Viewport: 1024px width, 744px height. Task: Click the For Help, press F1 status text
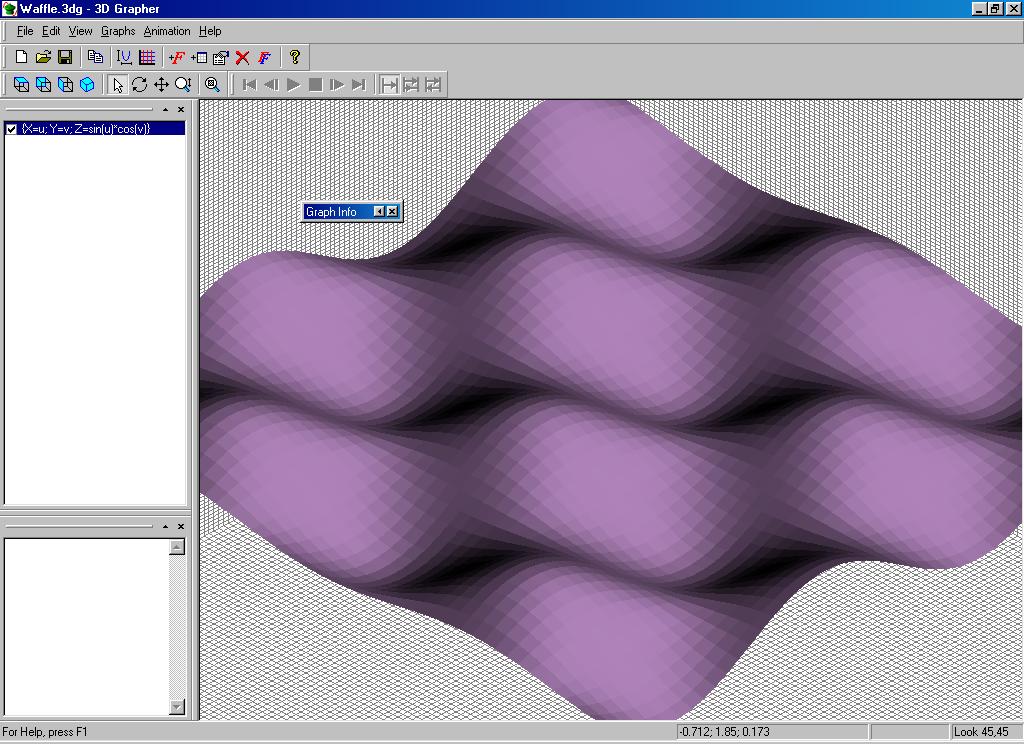[x=44, y=732]
